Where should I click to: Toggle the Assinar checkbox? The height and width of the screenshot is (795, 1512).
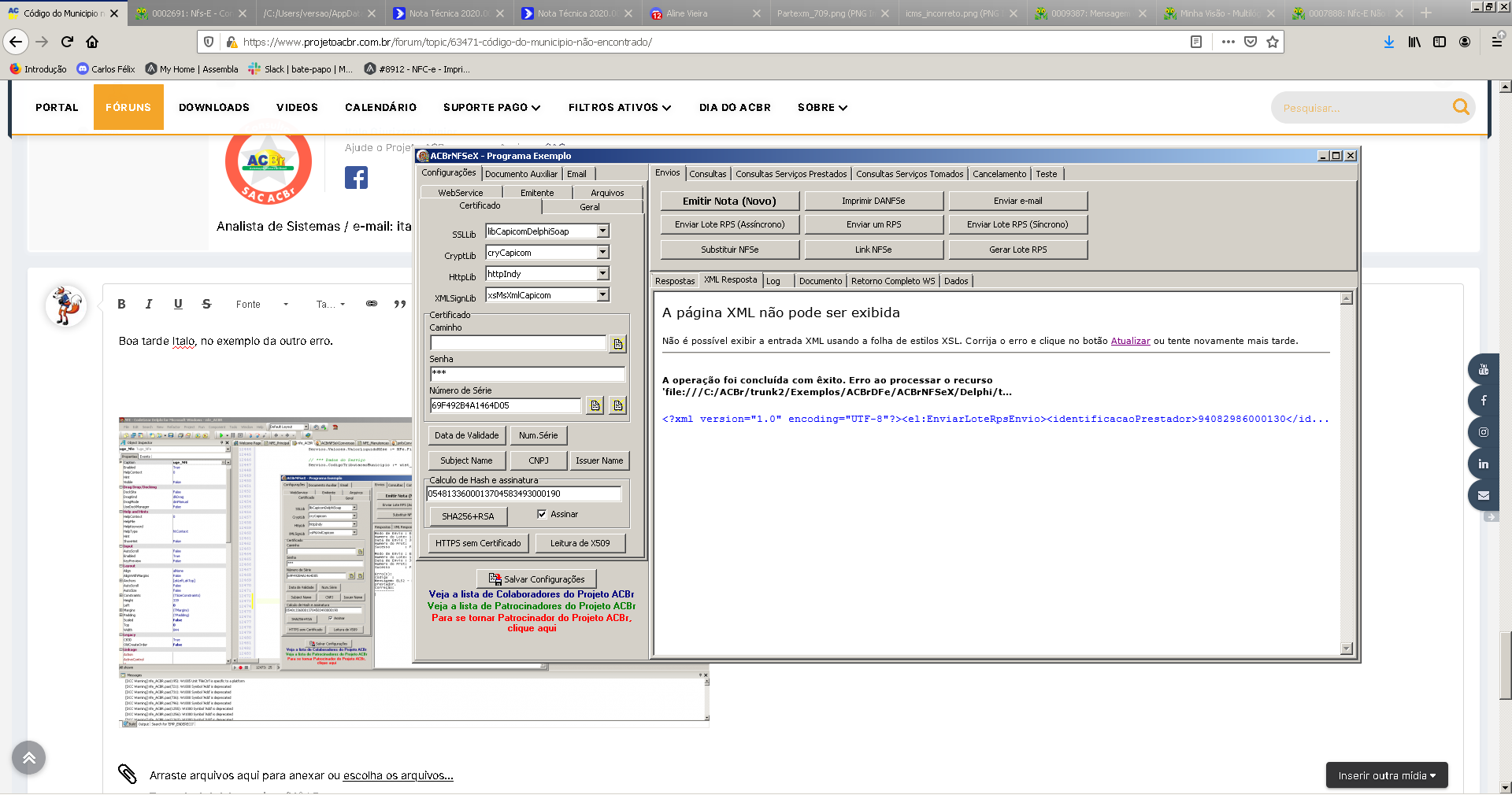tap(542, 514)
